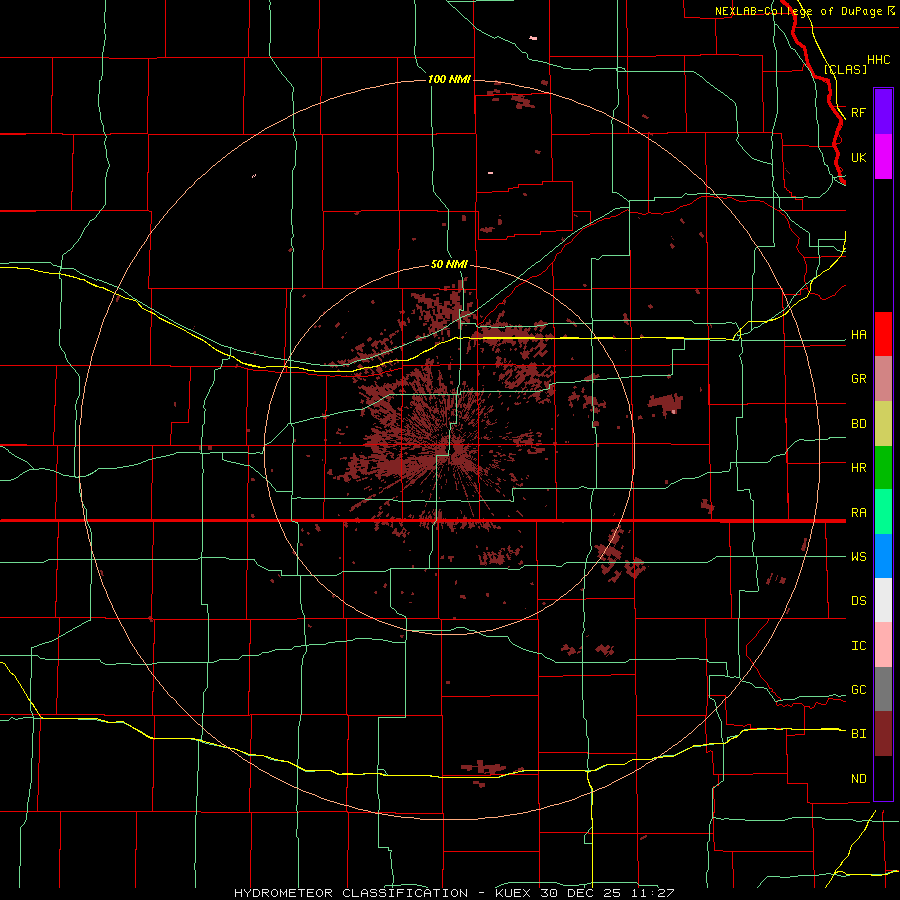Click the [CLAS] units label
This screenshot has width=900, height=900.
[845, 69]
